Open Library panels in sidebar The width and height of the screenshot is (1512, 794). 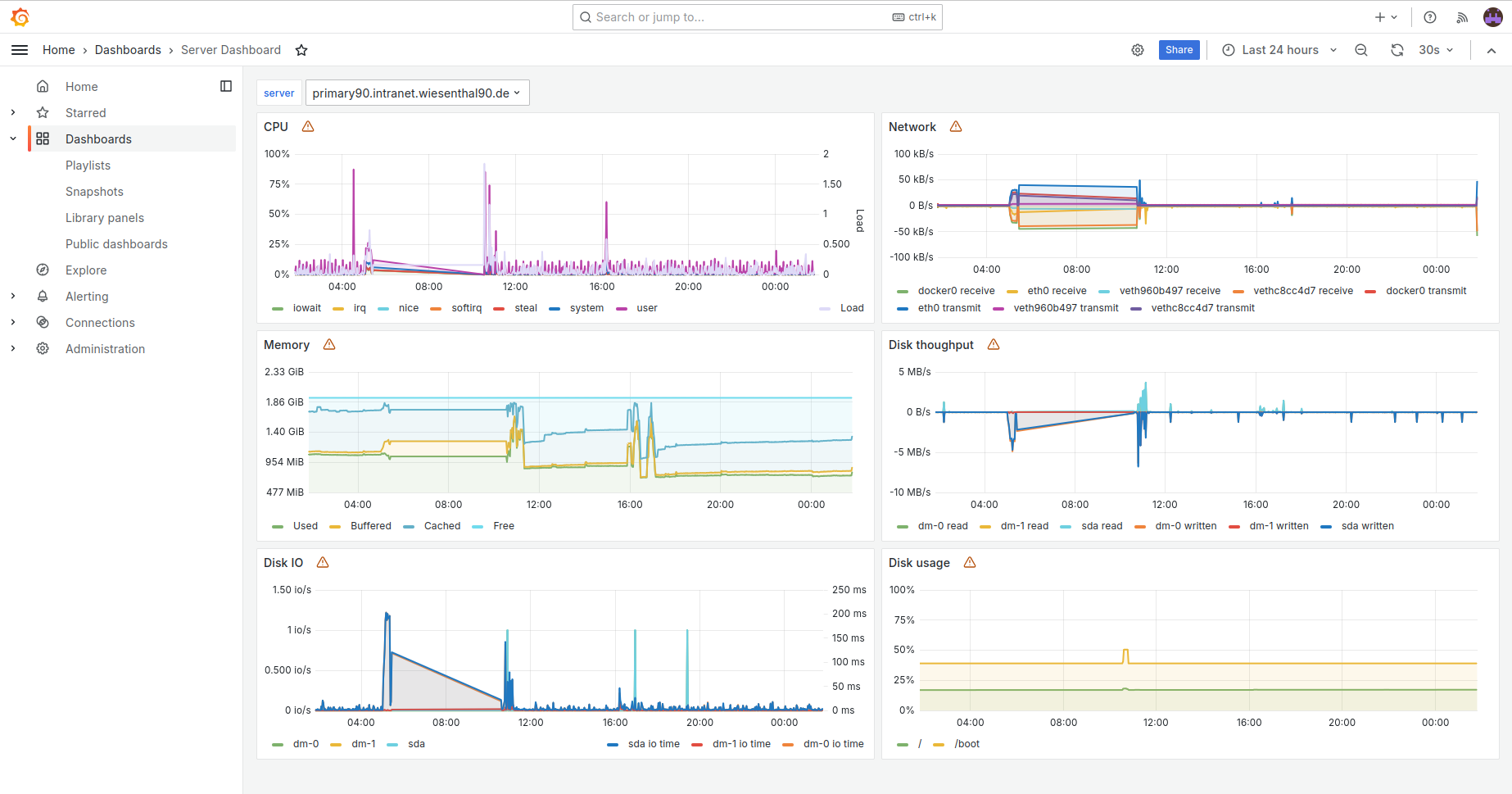click(105, 217)
